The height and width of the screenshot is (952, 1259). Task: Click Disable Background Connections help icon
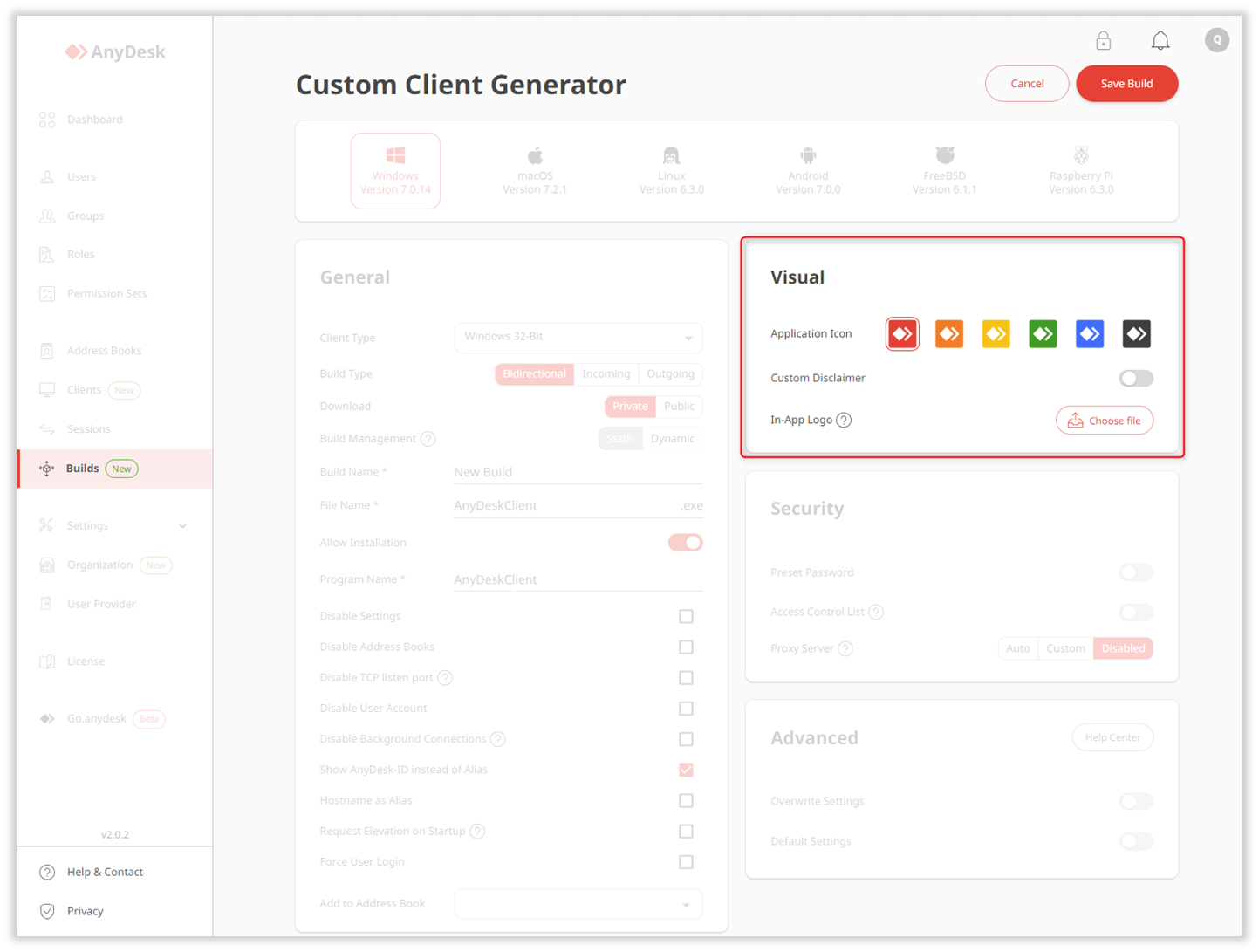pos(497,739)
